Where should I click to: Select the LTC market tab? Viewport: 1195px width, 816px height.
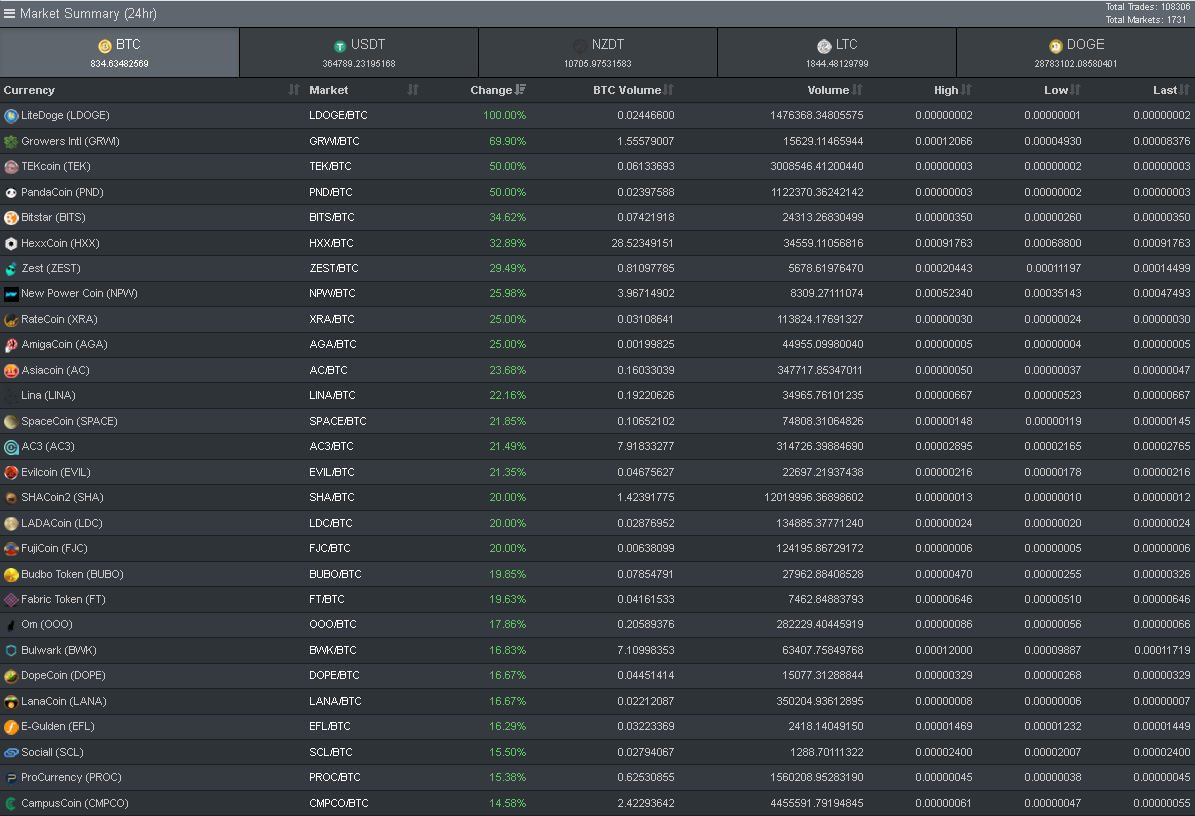pos(837,52)
